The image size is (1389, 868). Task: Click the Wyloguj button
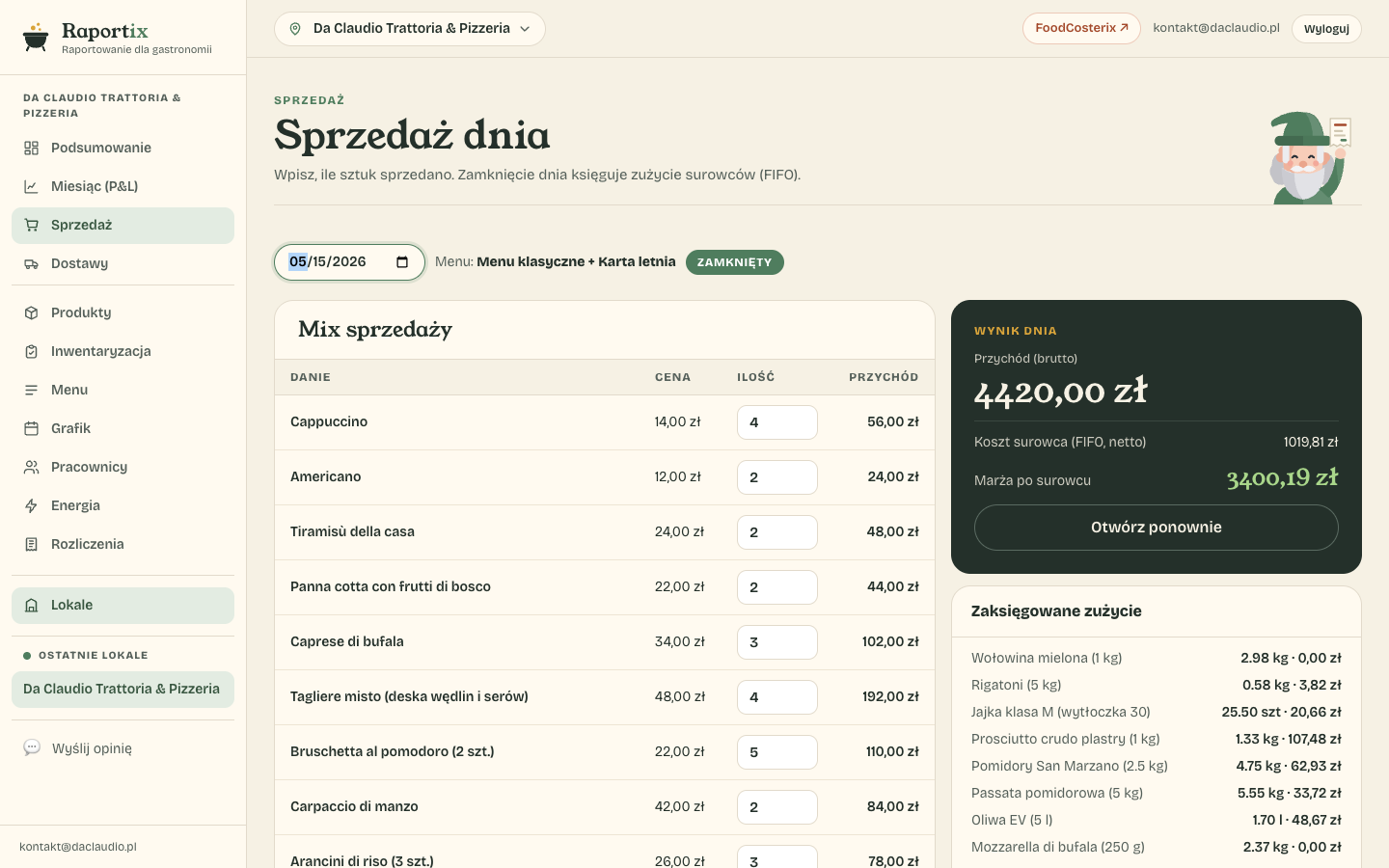point(1326,29)
